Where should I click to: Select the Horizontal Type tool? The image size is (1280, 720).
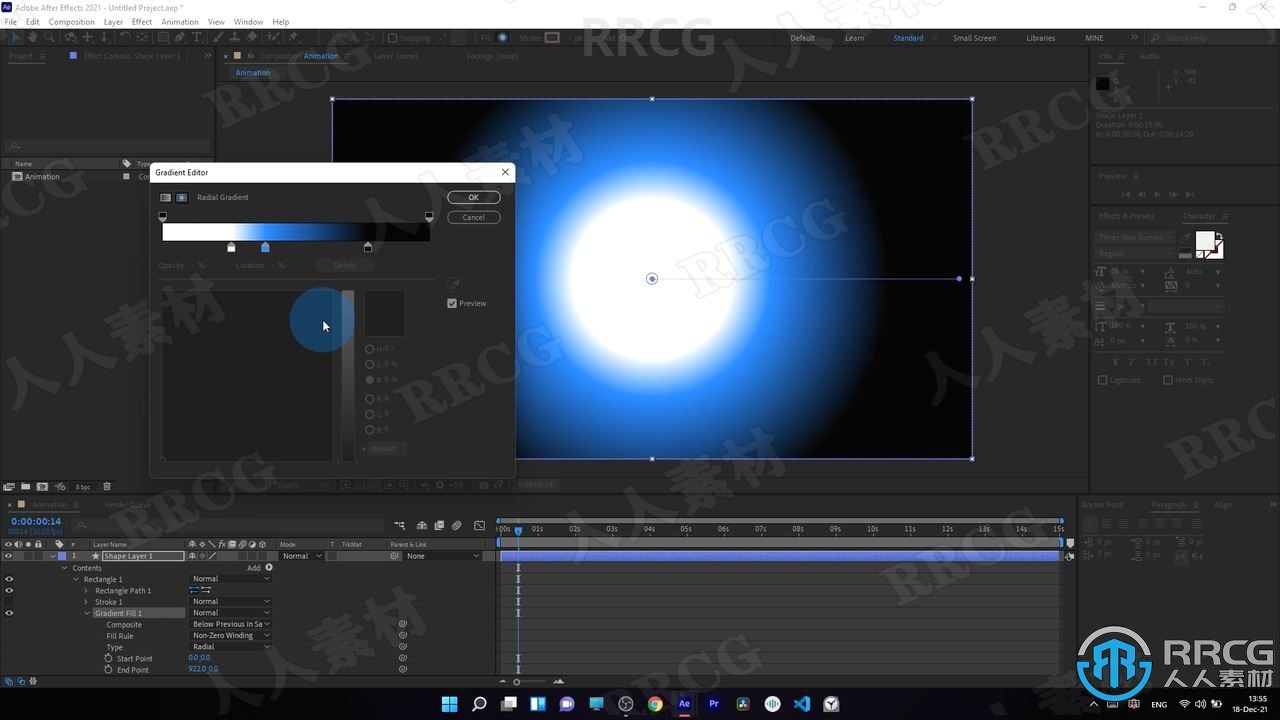click(x=197, y=38)
